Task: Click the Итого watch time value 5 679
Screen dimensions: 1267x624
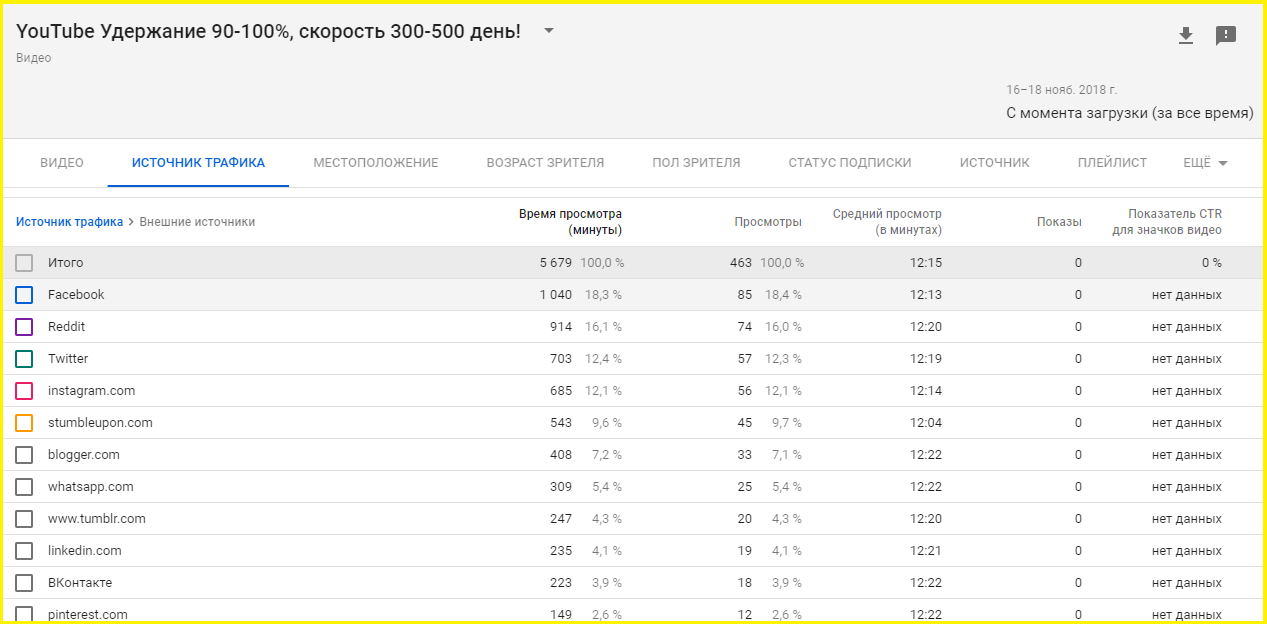Action: [x=556, y=263]
